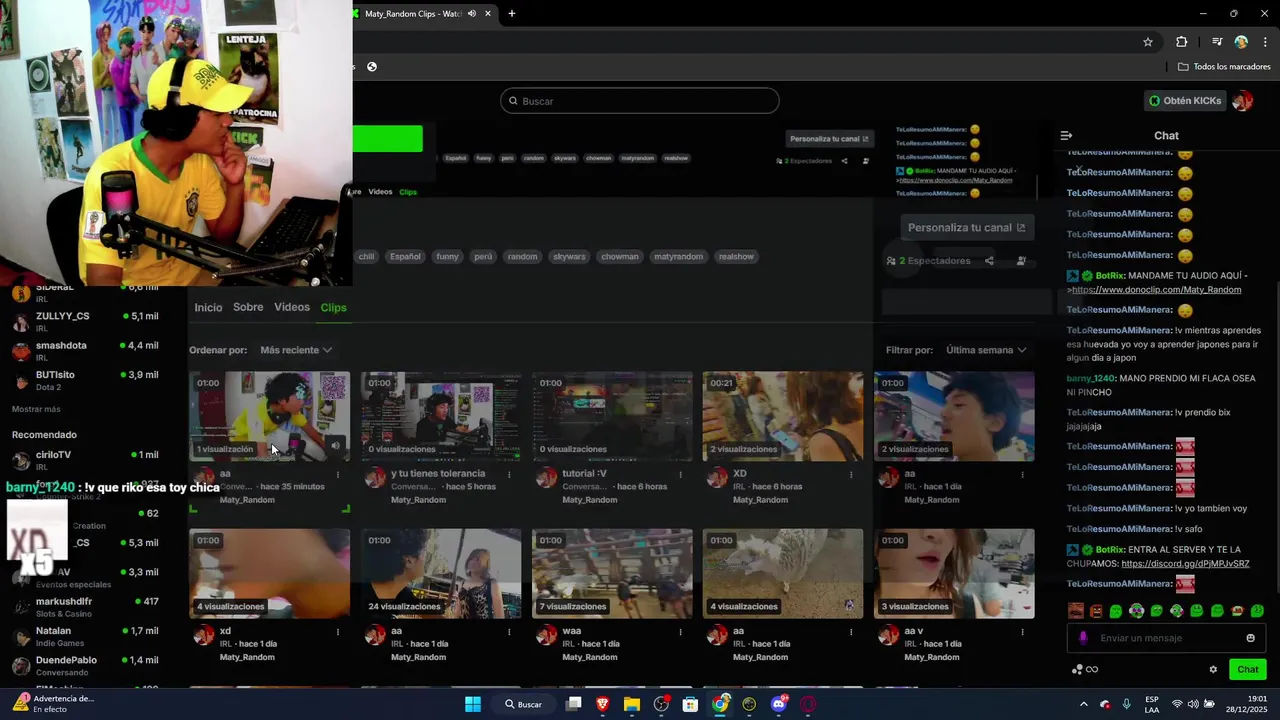Open the browser extensions puzzle icon
The height and width of the screenshot is (720, 1280).
1181,42
